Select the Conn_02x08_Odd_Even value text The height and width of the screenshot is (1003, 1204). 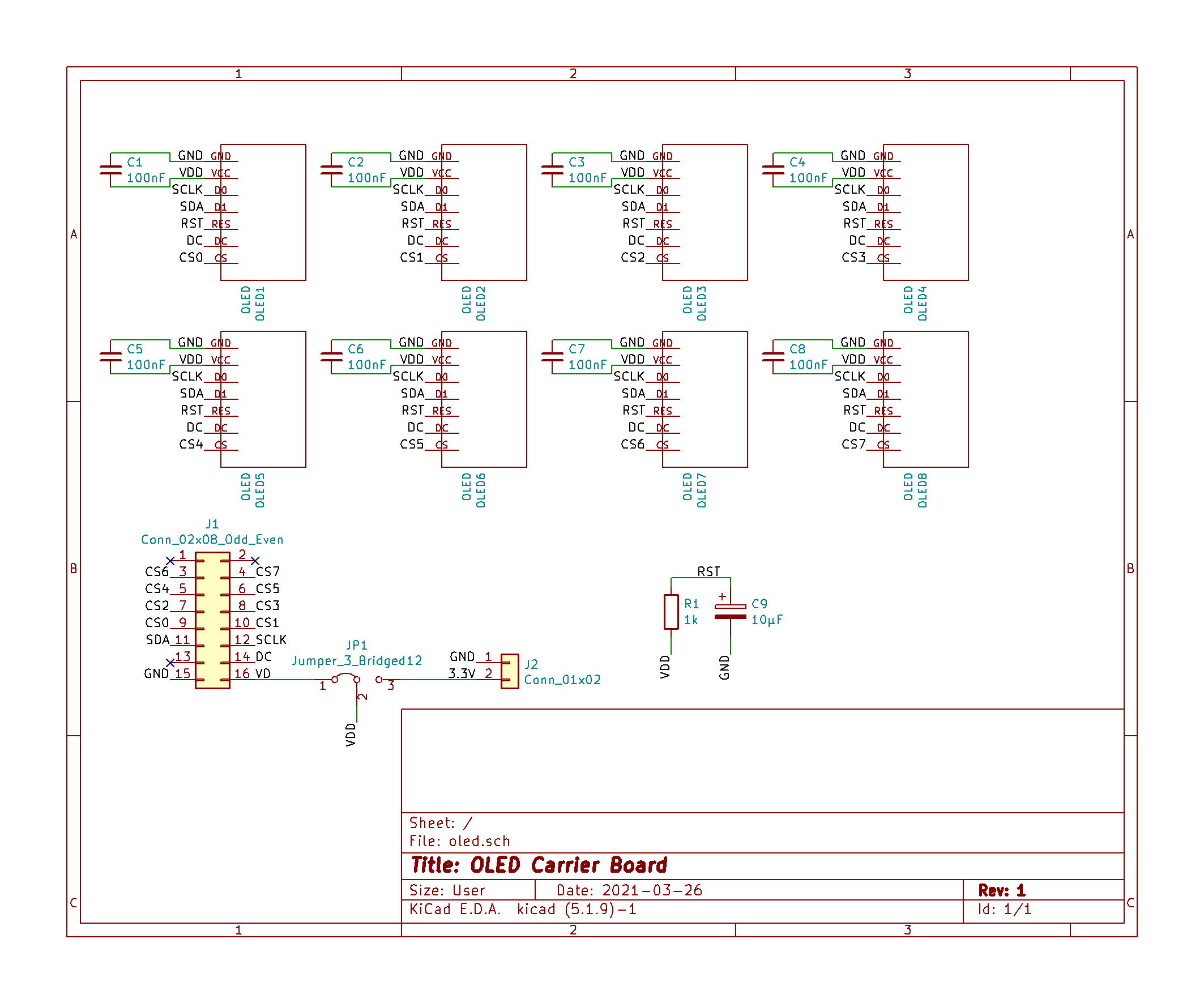(212, 540)
